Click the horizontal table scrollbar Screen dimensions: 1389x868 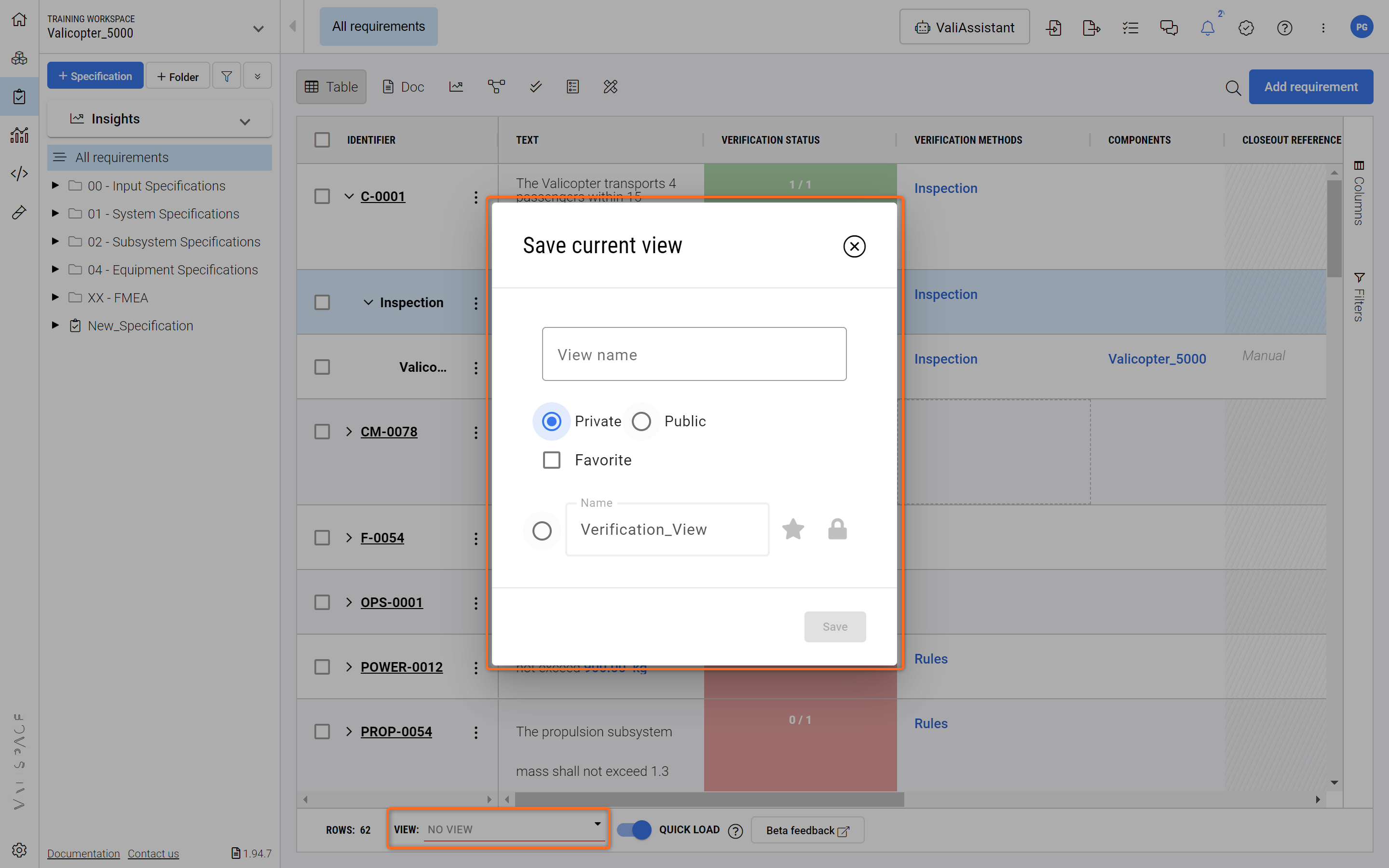[x=709, y=799]
